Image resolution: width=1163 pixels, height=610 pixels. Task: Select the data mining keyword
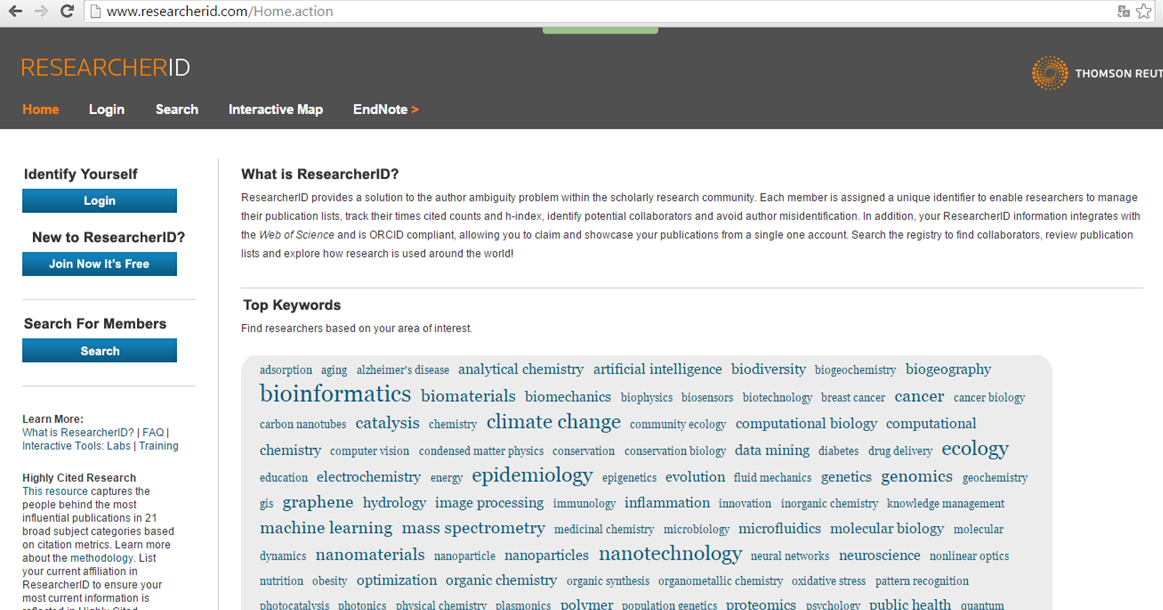[x=772, y=450]
